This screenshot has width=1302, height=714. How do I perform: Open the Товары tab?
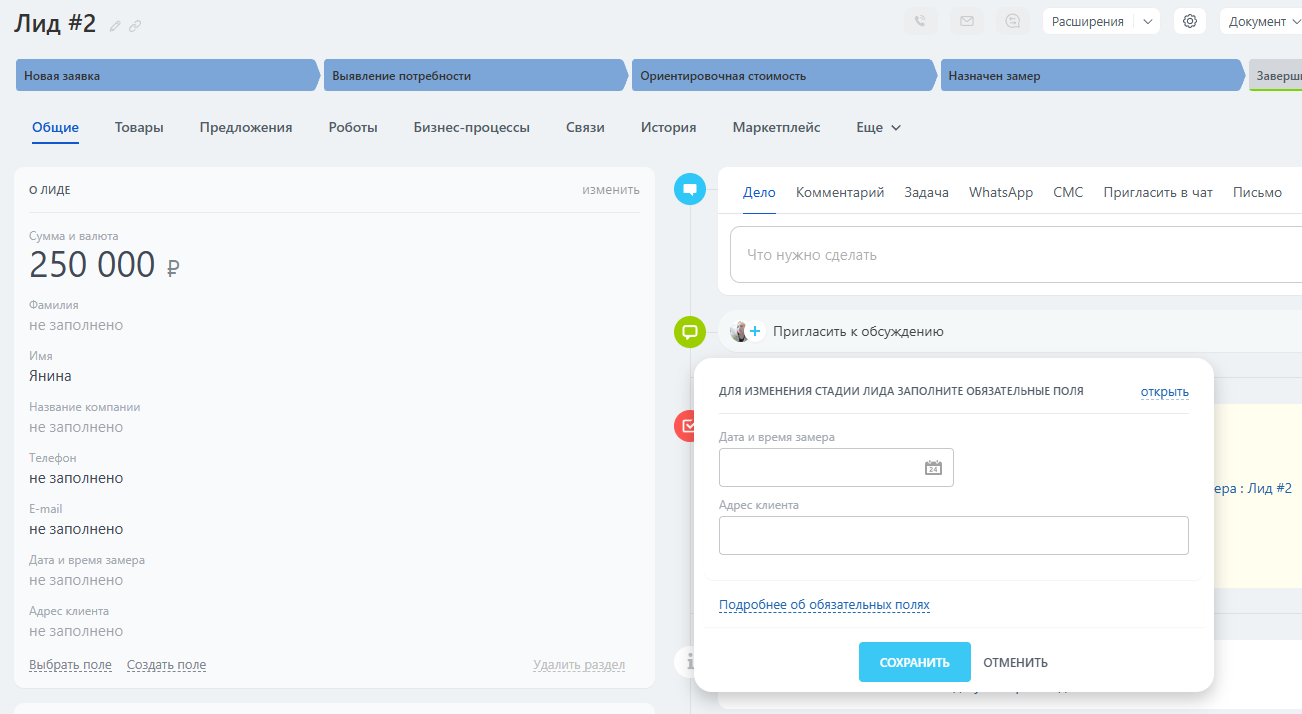pyautogui.click(x=139, y=128)
